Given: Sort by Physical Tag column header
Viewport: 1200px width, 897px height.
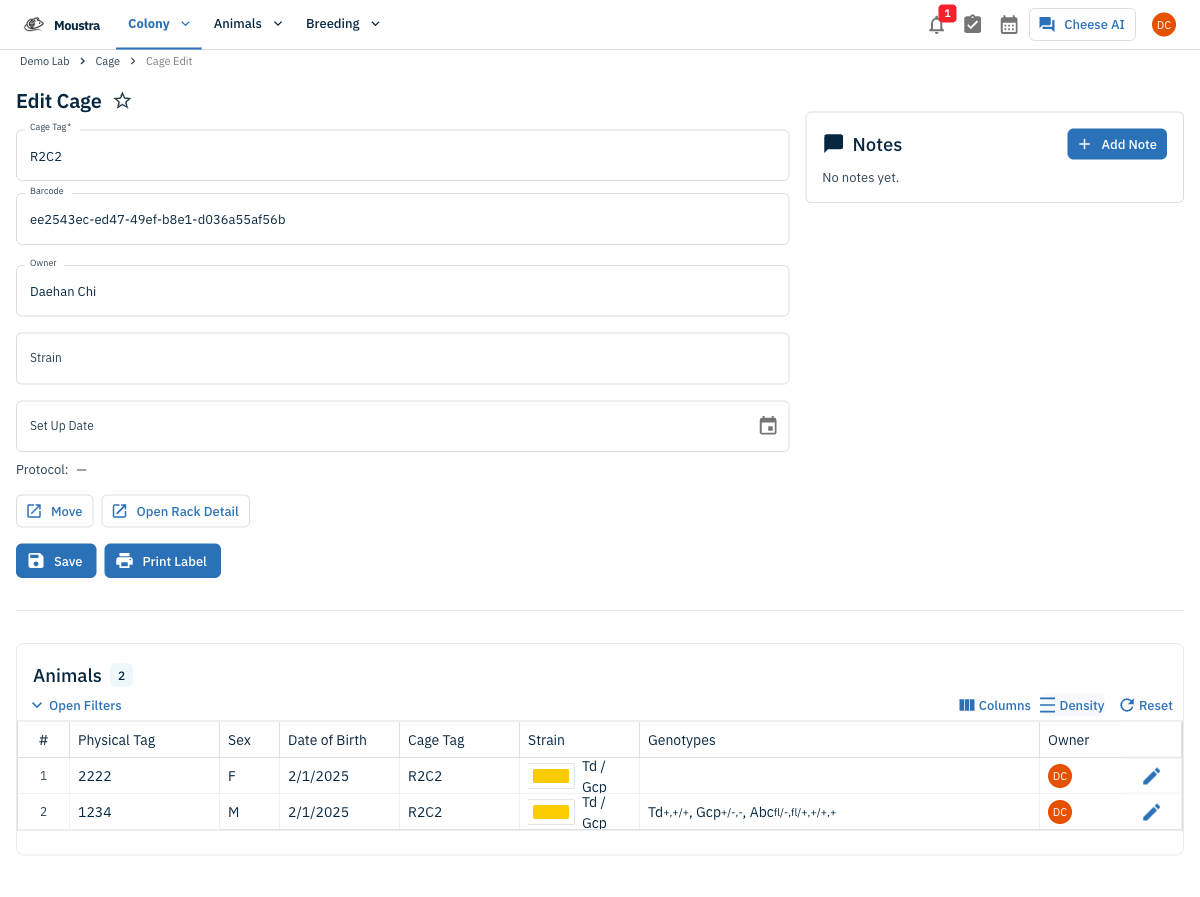Looking at the screenshot, I should coord(144,740).
